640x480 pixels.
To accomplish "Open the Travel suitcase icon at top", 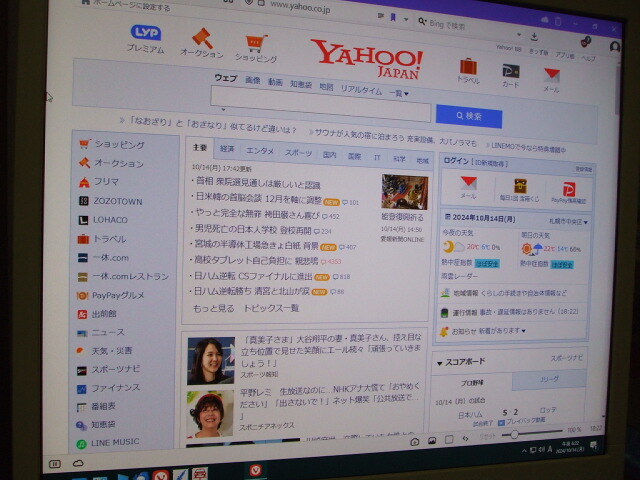I will [x=468, y=67].
